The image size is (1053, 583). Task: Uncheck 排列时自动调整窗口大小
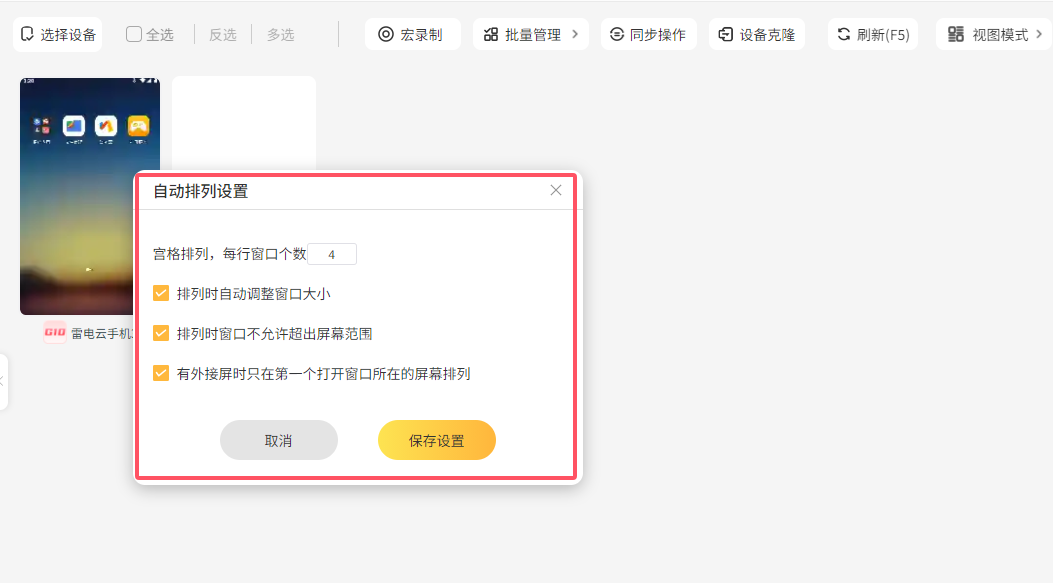coord(161,293)
